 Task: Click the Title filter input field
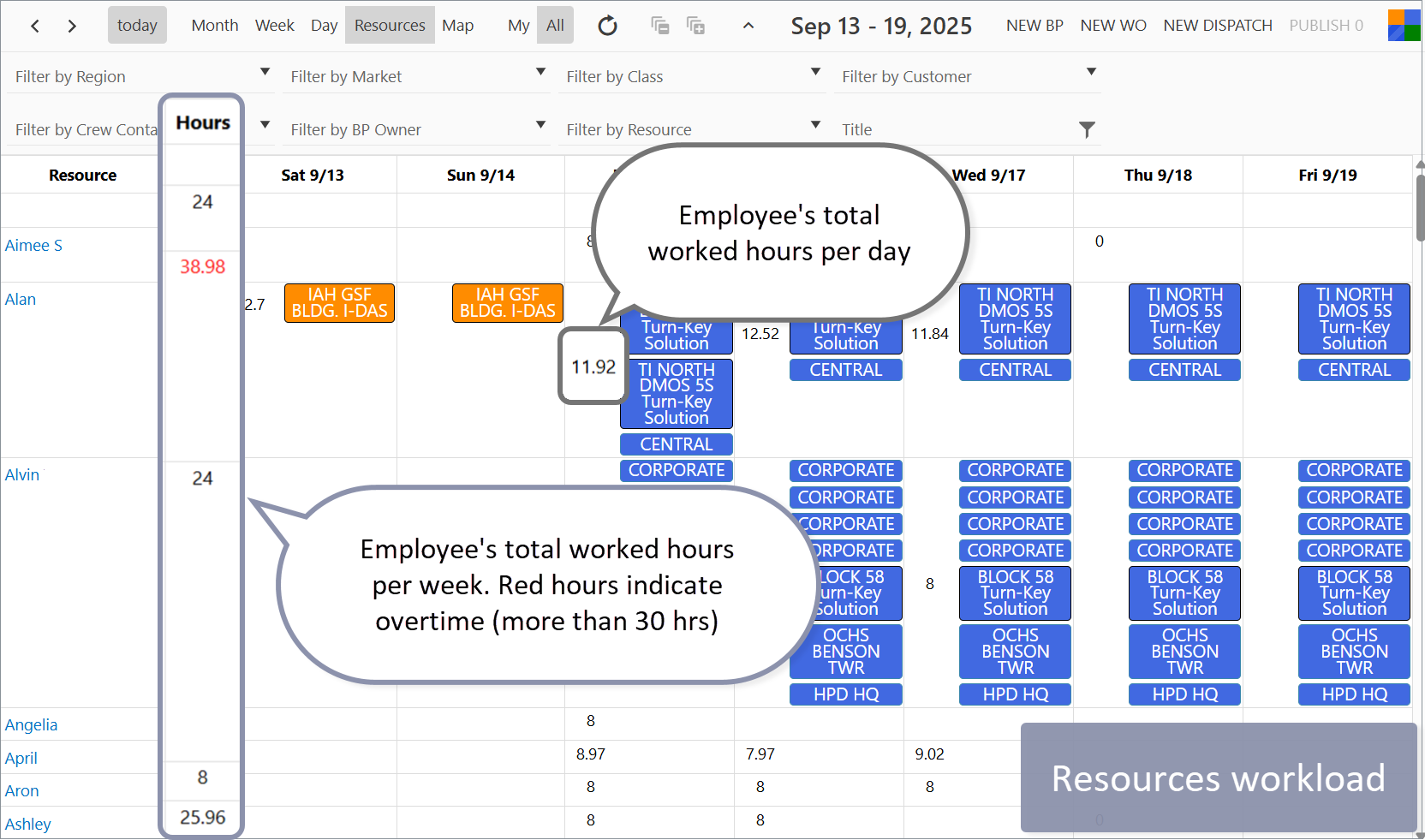point(957,129)
